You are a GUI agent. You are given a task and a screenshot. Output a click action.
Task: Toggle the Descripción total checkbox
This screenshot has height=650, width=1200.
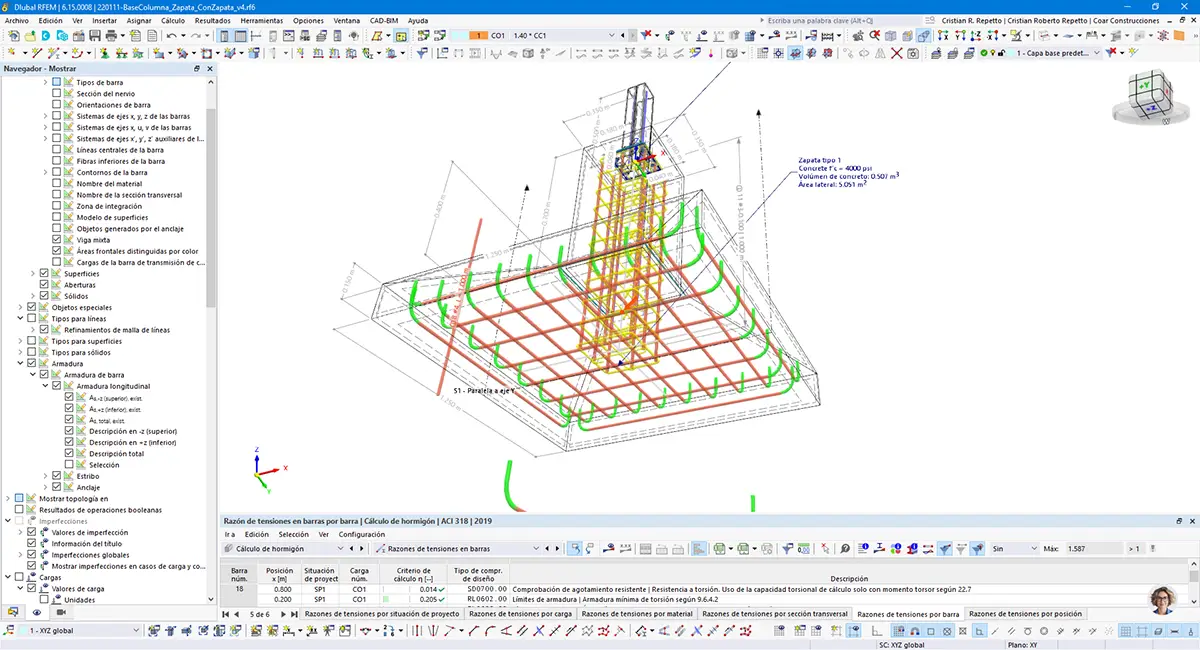69,454
